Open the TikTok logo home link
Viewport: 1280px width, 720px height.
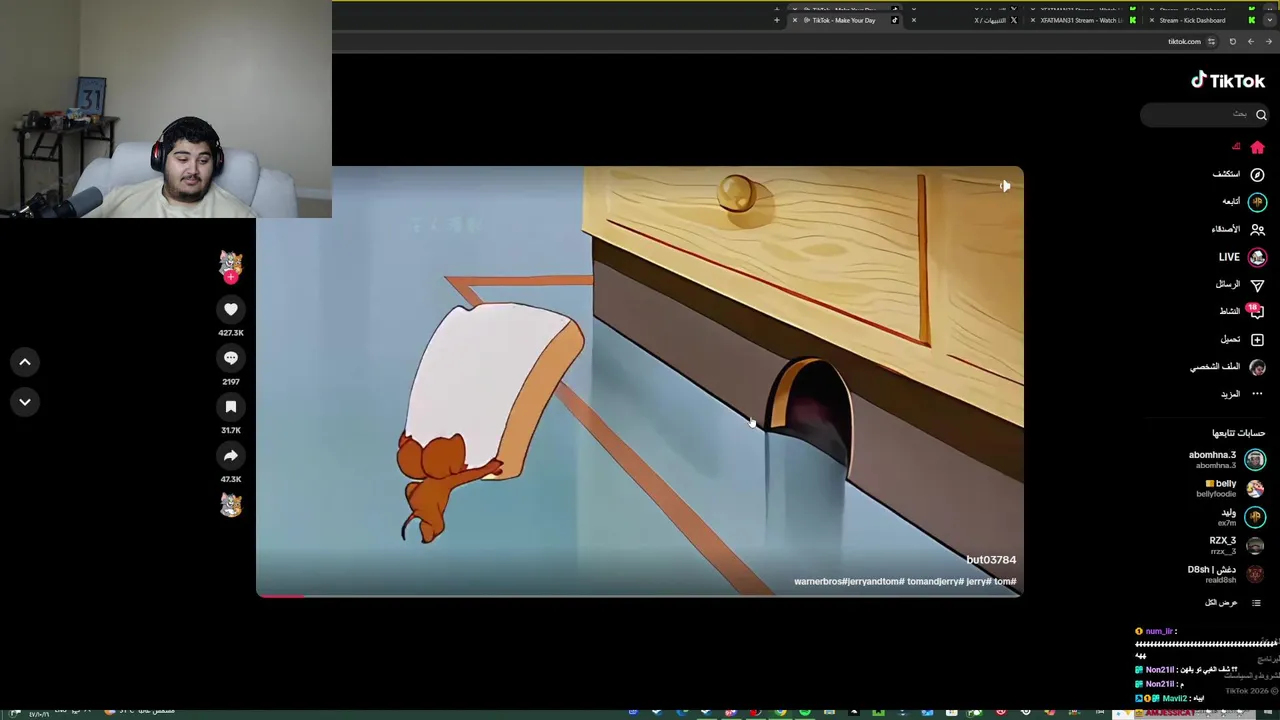1228,81
